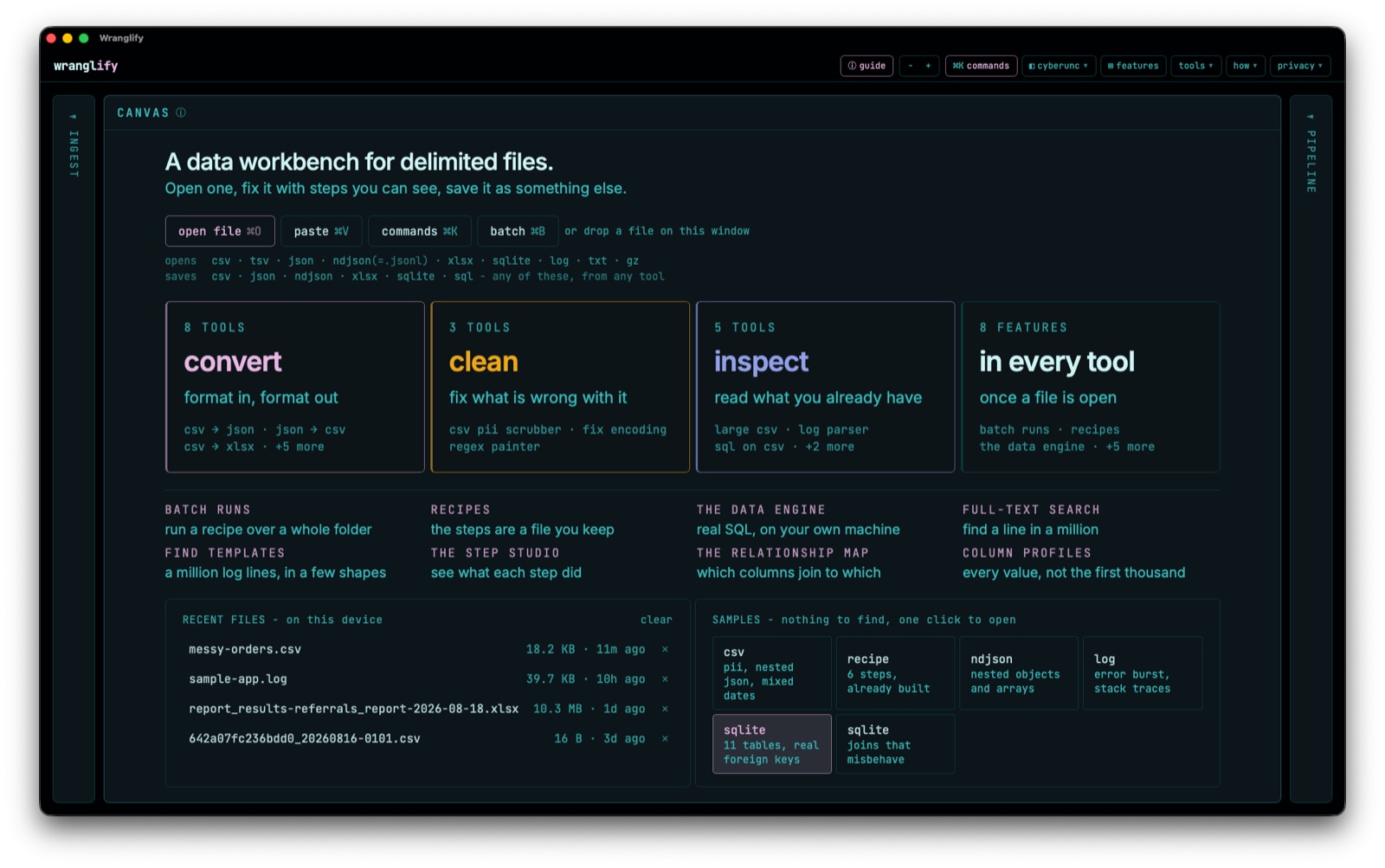Expand the Pipeline side panel
Image resolution: width=1385 pixels, height=868 pixels.
pos(1311,448)
